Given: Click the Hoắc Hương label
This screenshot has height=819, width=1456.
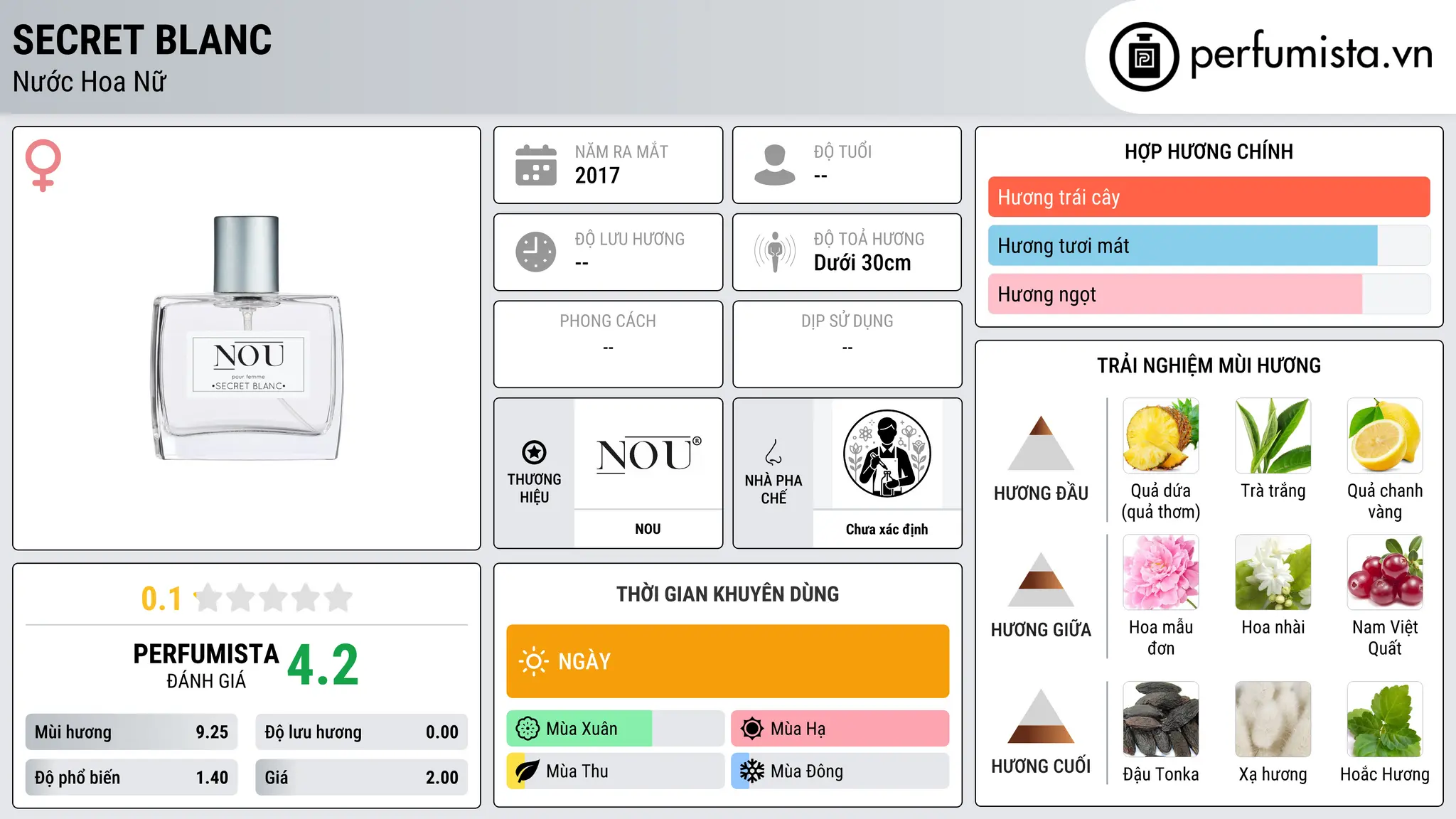Looking at the screenshot, I should [x=1385, y=774].
